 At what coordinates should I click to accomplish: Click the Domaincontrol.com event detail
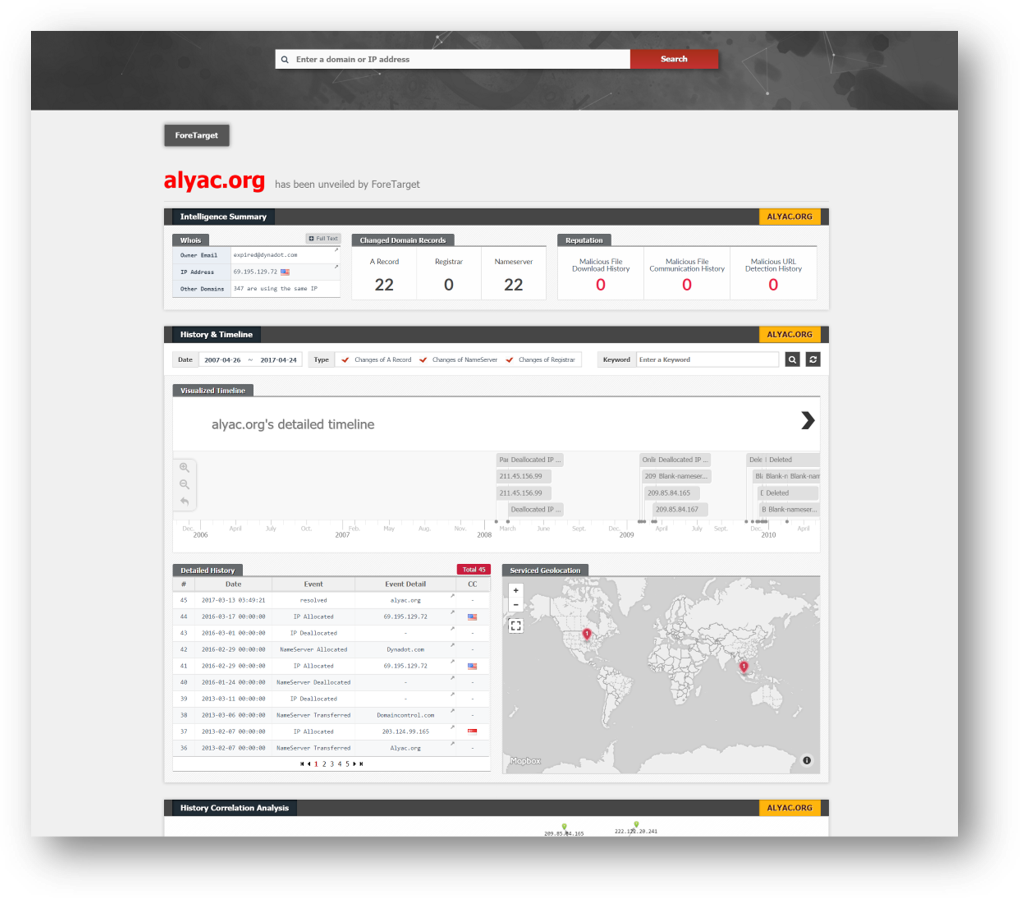point(405,715)
